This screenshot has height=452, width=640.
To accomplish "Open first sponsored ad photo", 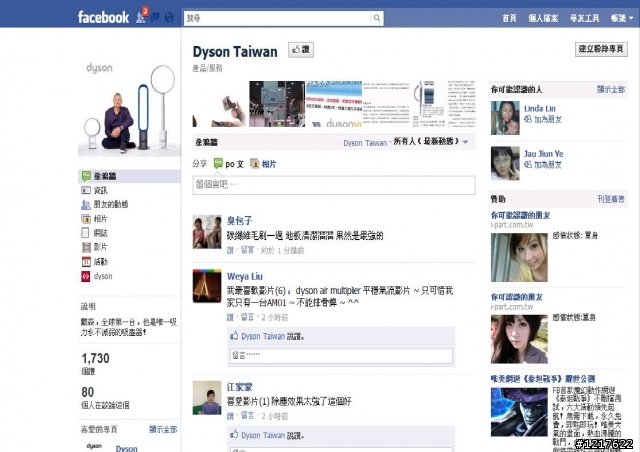I will (519, 258).
